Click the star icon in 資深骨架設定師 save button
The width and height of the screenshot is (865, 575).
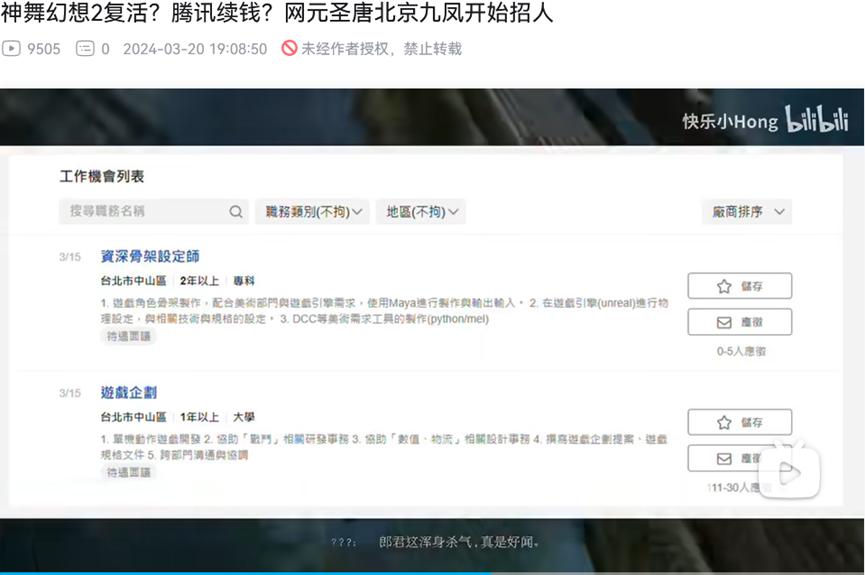coord(724,286)
